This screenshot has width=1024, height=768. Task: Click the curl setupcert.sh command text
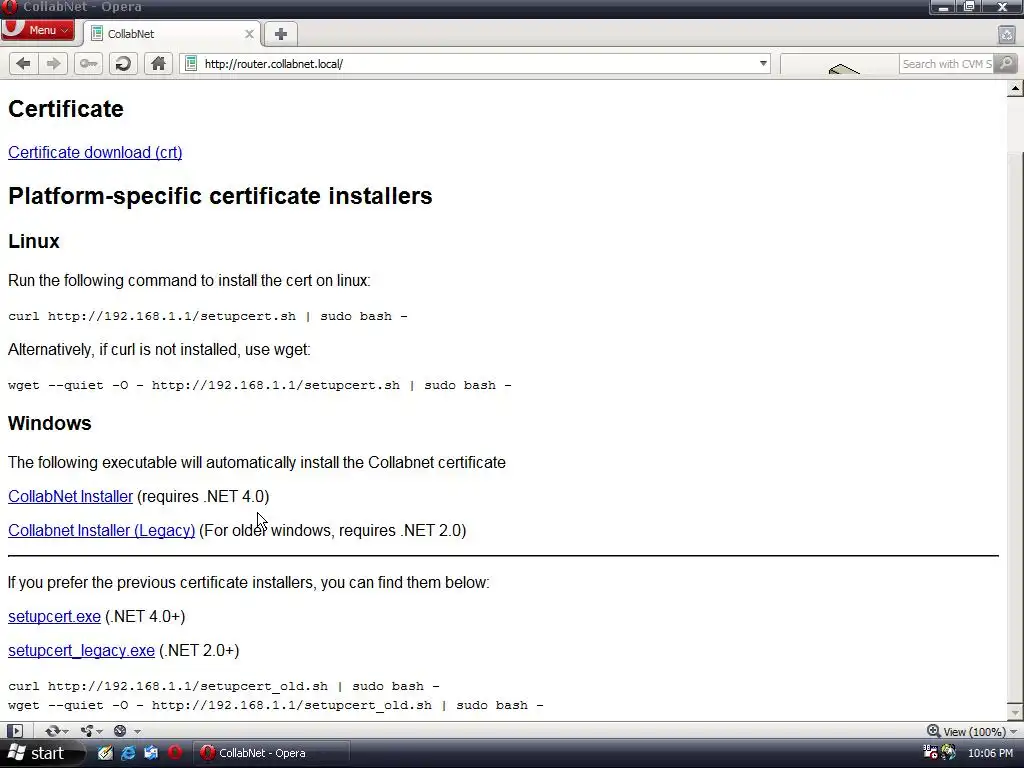[x=208, y=316]
